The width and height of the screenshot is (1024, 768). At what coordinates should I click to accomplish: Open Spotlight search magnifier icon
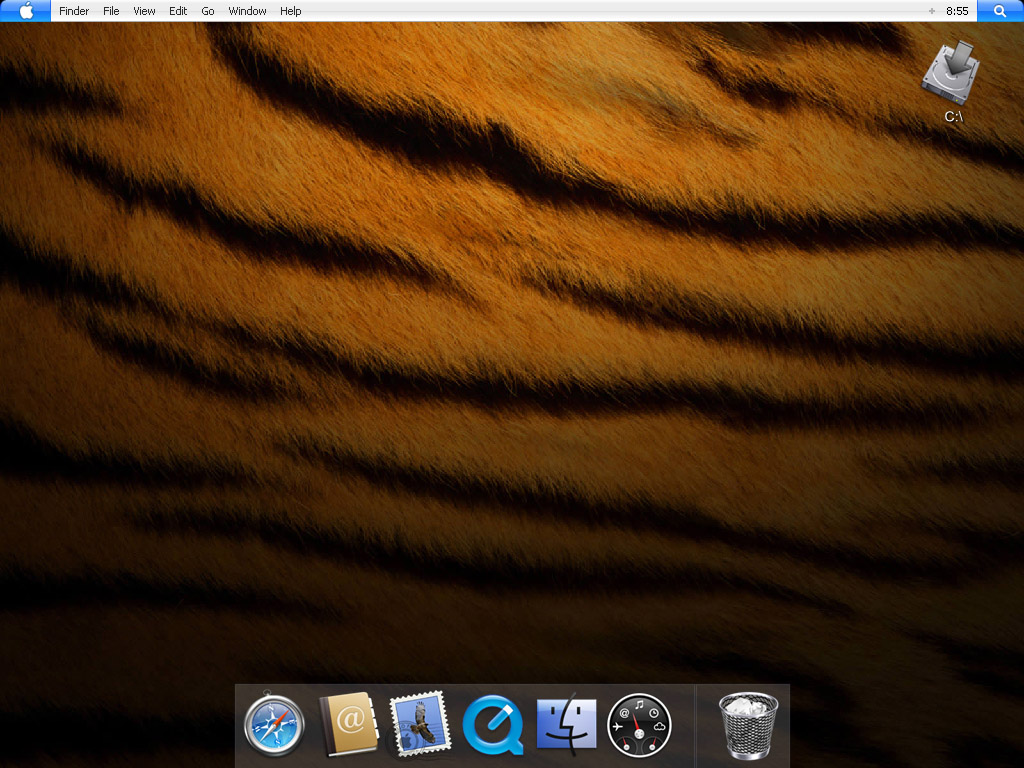pyautogui.click(x=1000, y=10)
